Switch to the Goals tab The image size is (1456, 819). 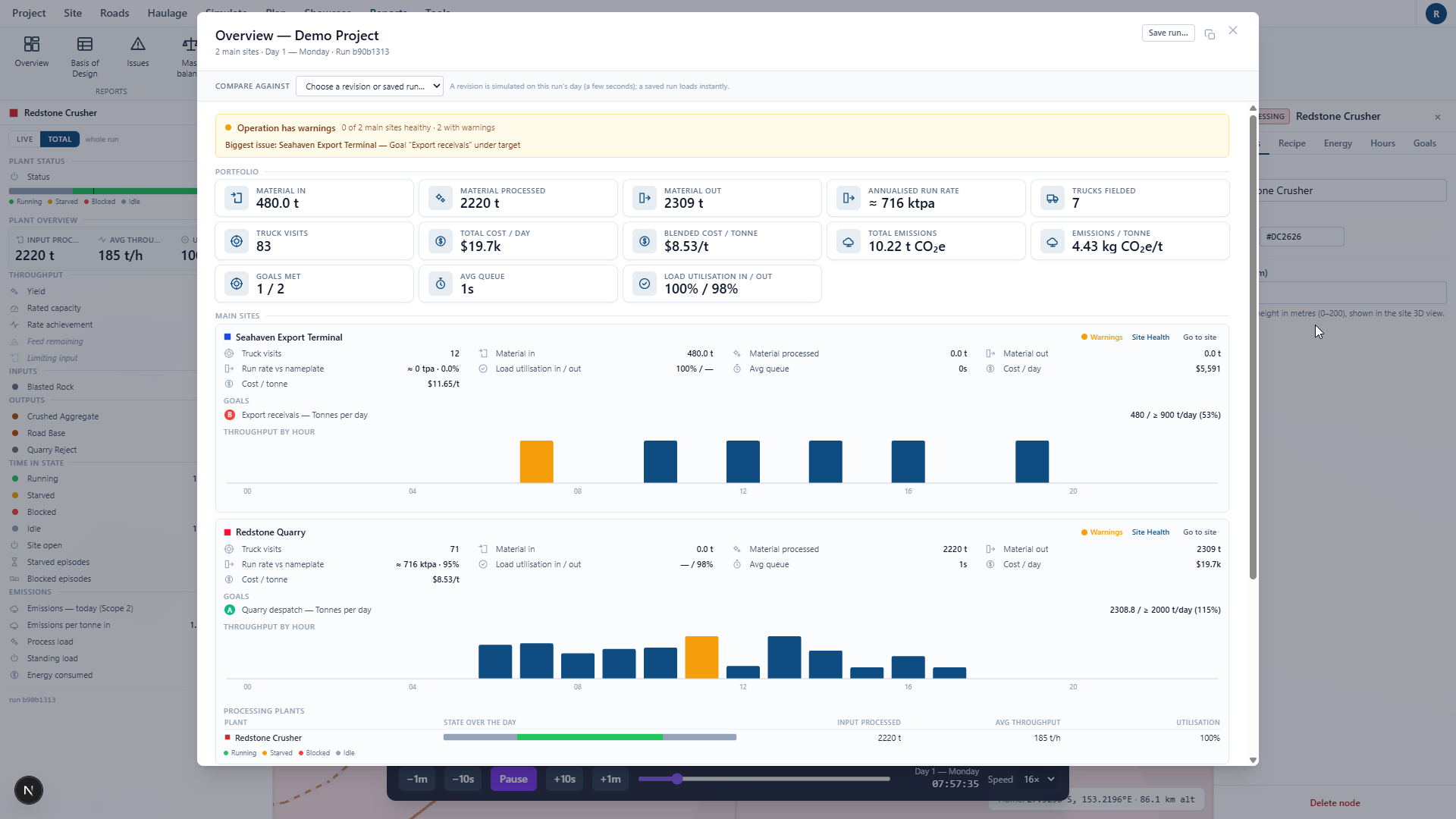[1424, 143]
